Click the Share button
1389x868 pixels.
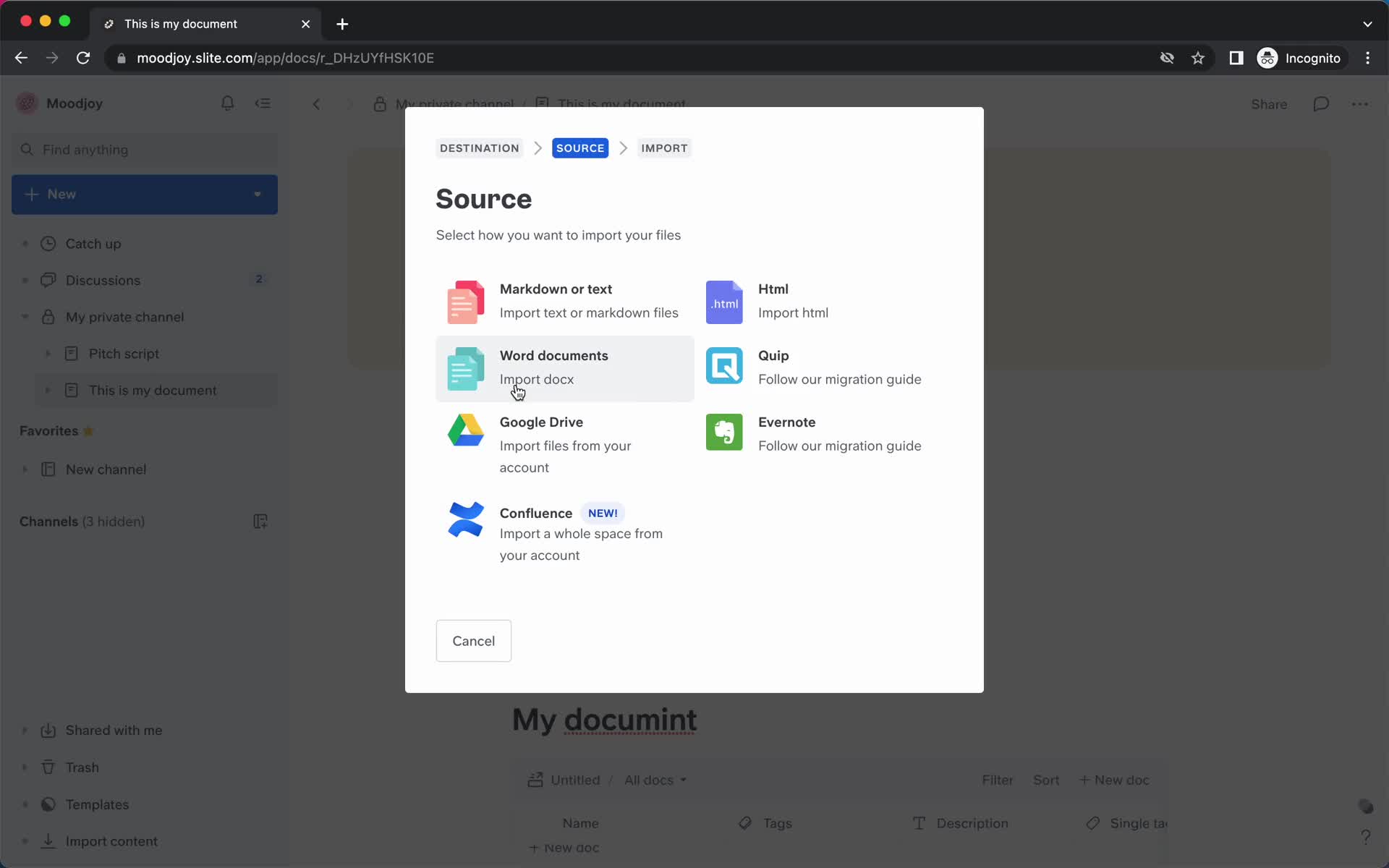point(1269,104)
